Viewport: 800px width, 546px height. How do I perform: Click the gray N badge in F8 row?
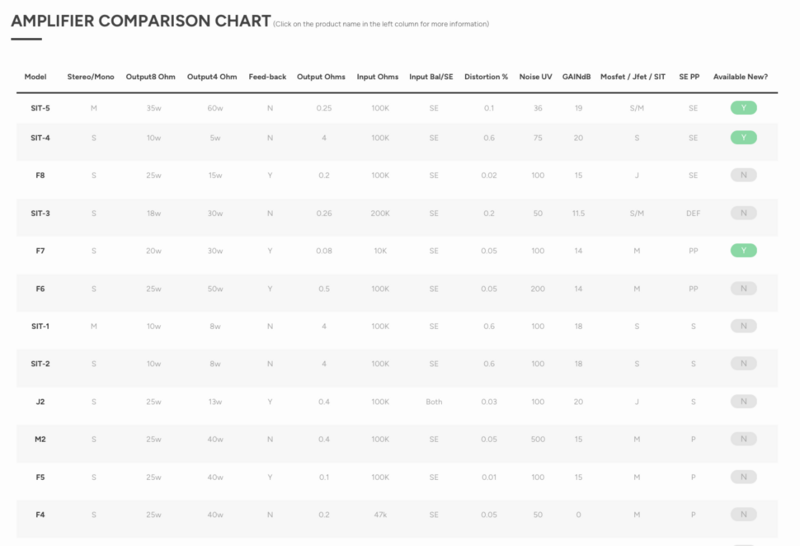coord(743,175)
